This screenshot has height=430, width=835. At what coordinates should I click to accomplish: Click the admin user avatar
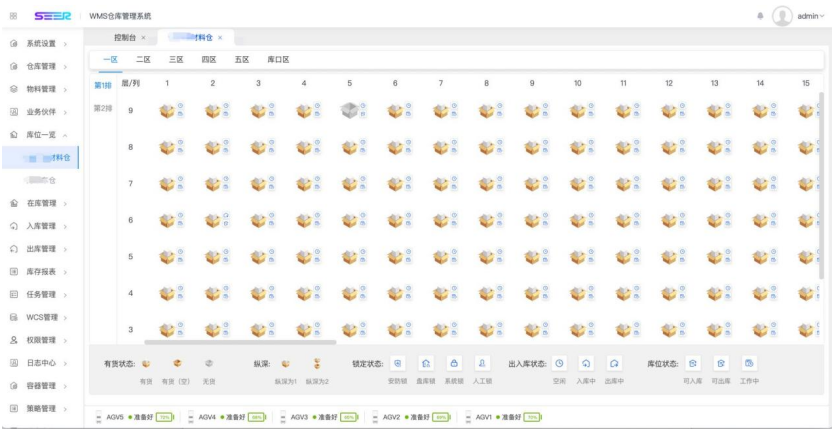point(782,16)
